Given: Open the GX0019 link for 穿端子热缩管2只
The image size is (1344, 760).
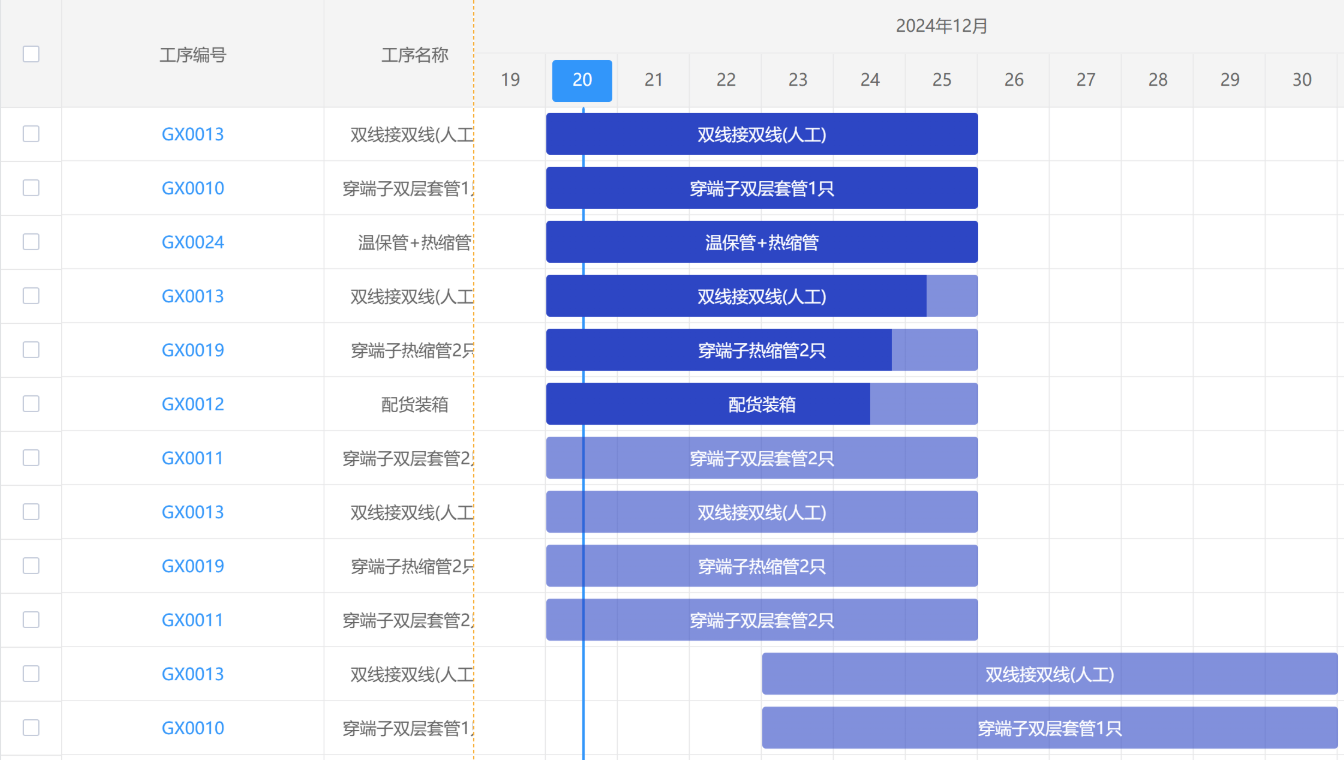Looking at the screenshot, I should 192,349.
